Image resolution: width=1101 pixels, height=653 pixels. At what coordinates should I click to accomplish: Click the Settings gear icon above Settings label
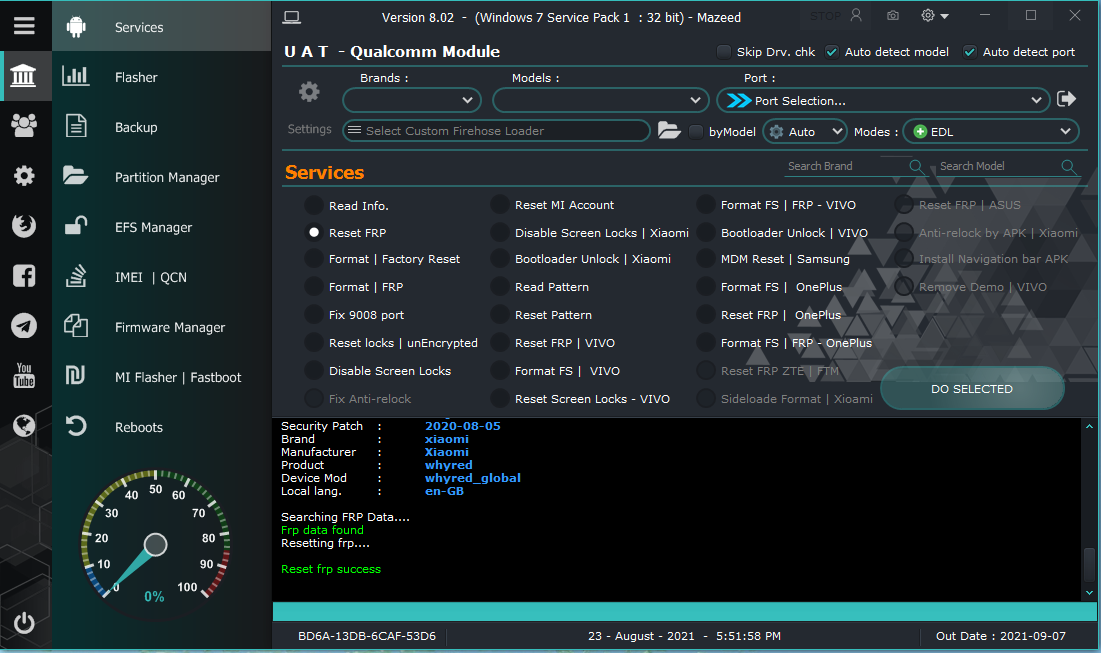[x=309, y=91]
